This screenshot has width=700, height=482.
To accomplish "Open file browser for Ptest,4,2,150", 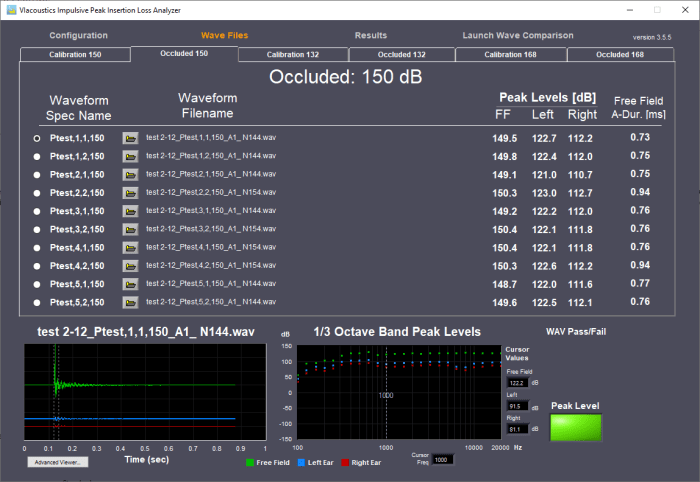I will point(130,266).
